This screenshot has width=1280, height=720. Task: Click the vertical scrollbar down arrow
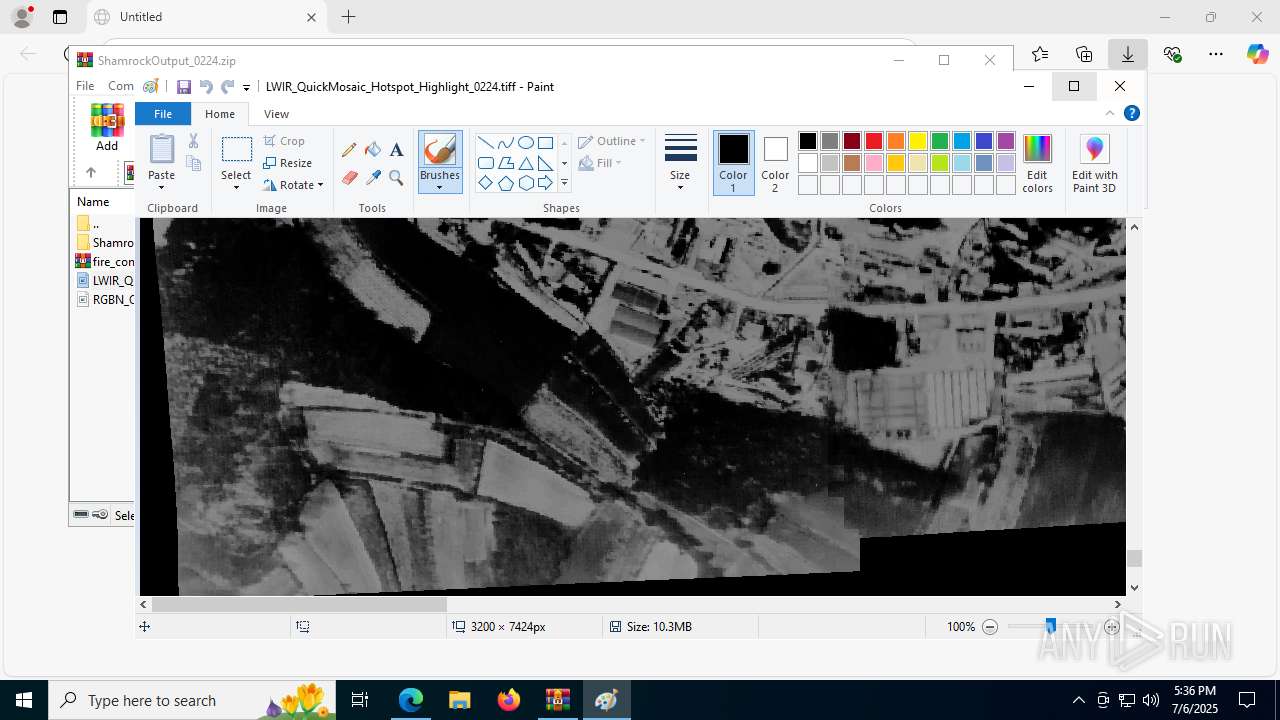[x=1134, y=588]
